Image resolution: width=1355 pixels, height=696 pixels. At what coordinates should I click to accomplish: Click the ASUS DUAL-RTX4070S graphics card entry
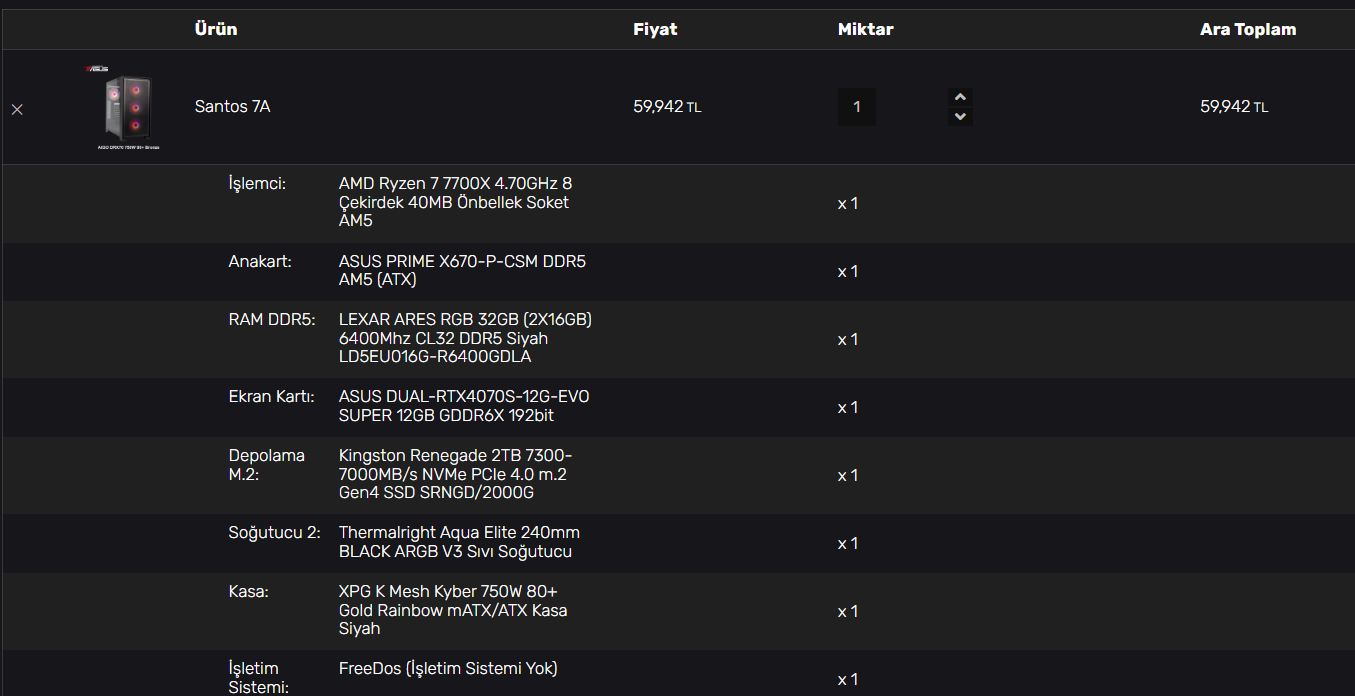point(463,406)
